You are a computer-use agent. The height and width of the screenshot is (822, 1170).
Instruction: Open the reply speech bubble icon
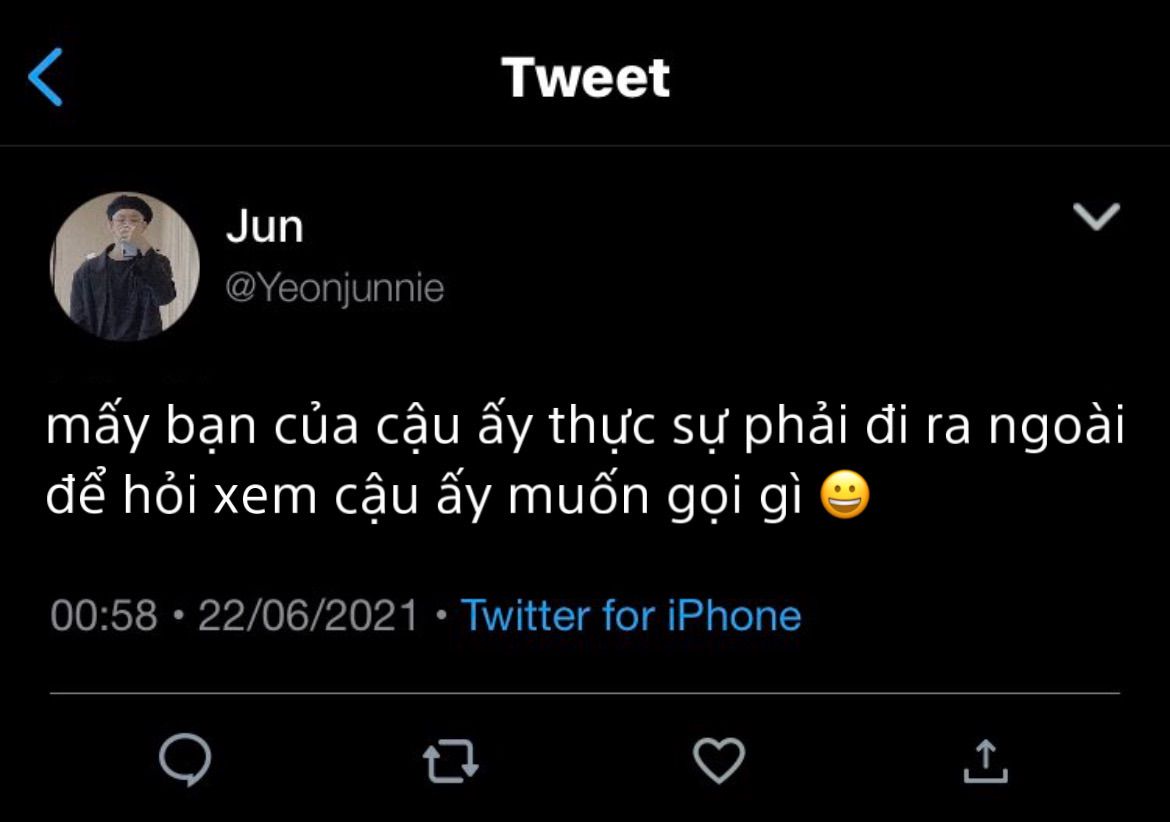pos(185,760)
